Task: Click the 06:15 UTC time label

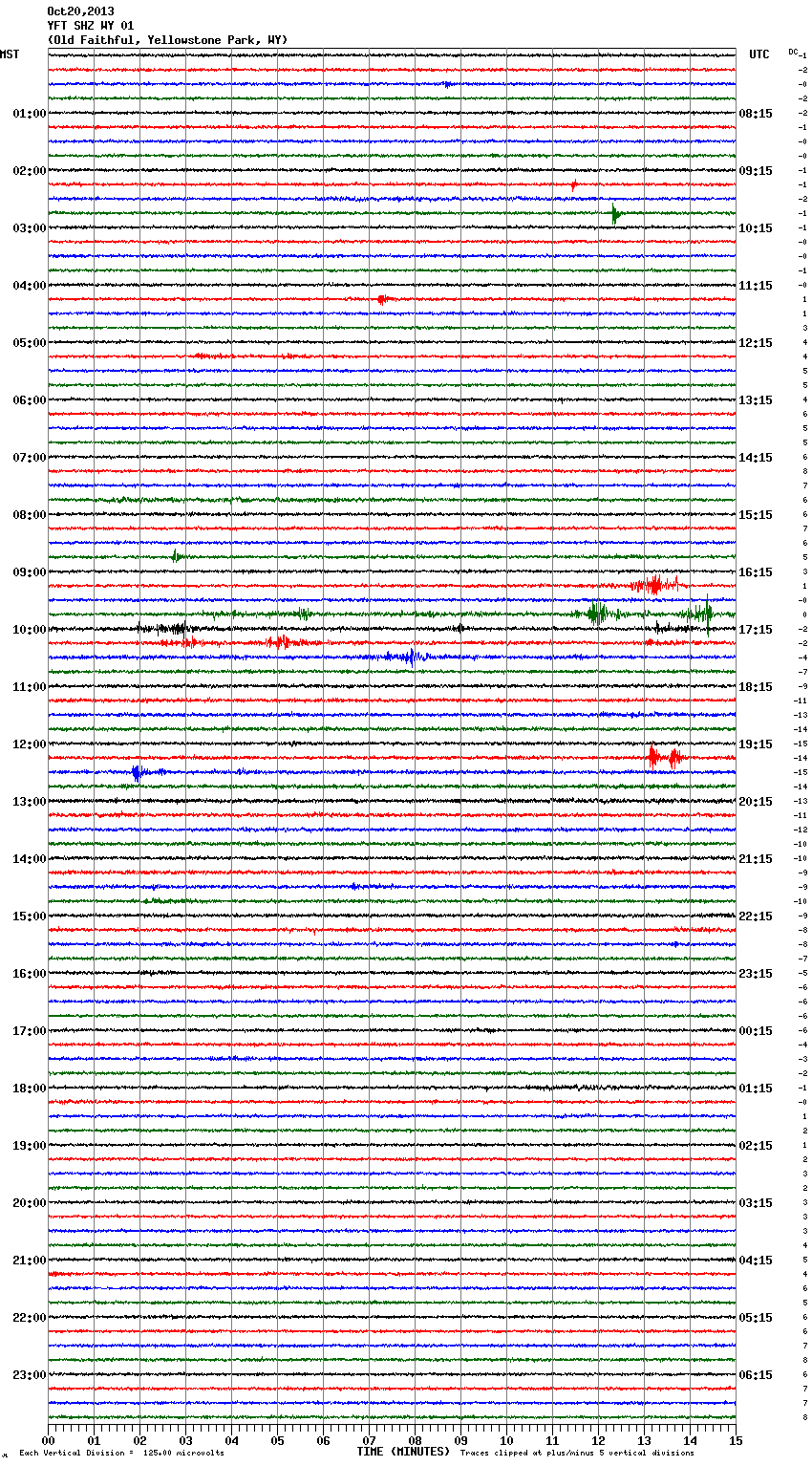Action: tap(756, 1375)
